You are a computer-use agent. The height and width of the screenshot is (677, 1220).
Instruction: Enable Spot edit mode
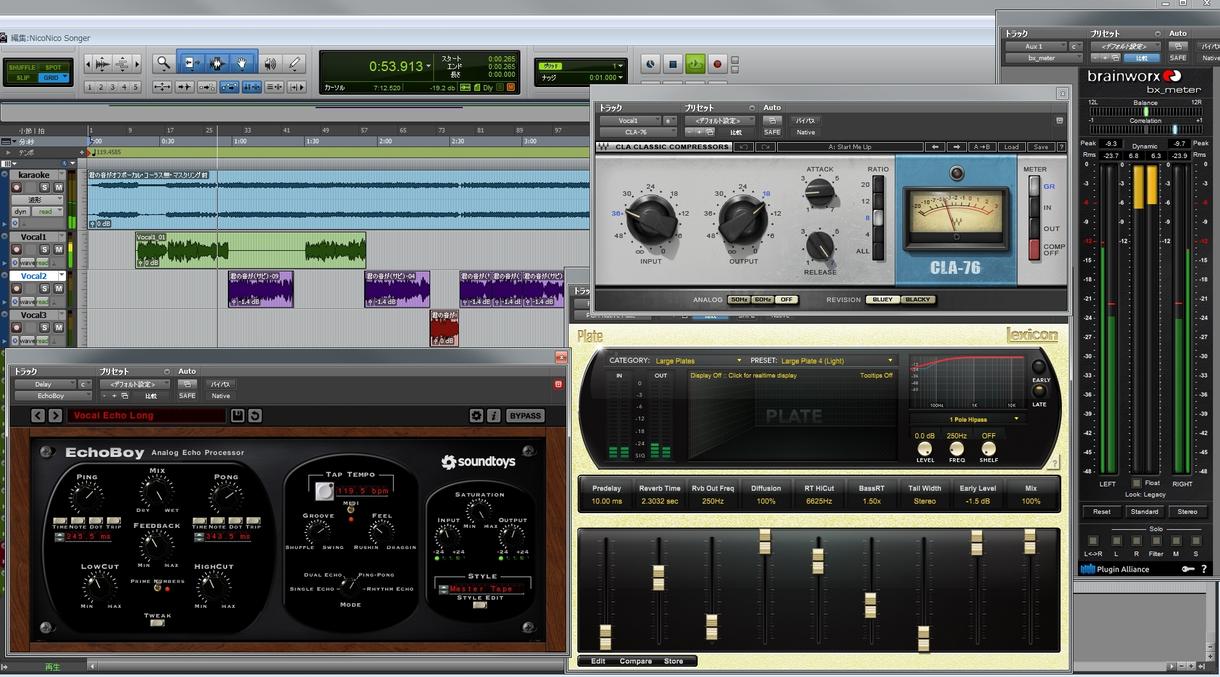pos(53,67)
